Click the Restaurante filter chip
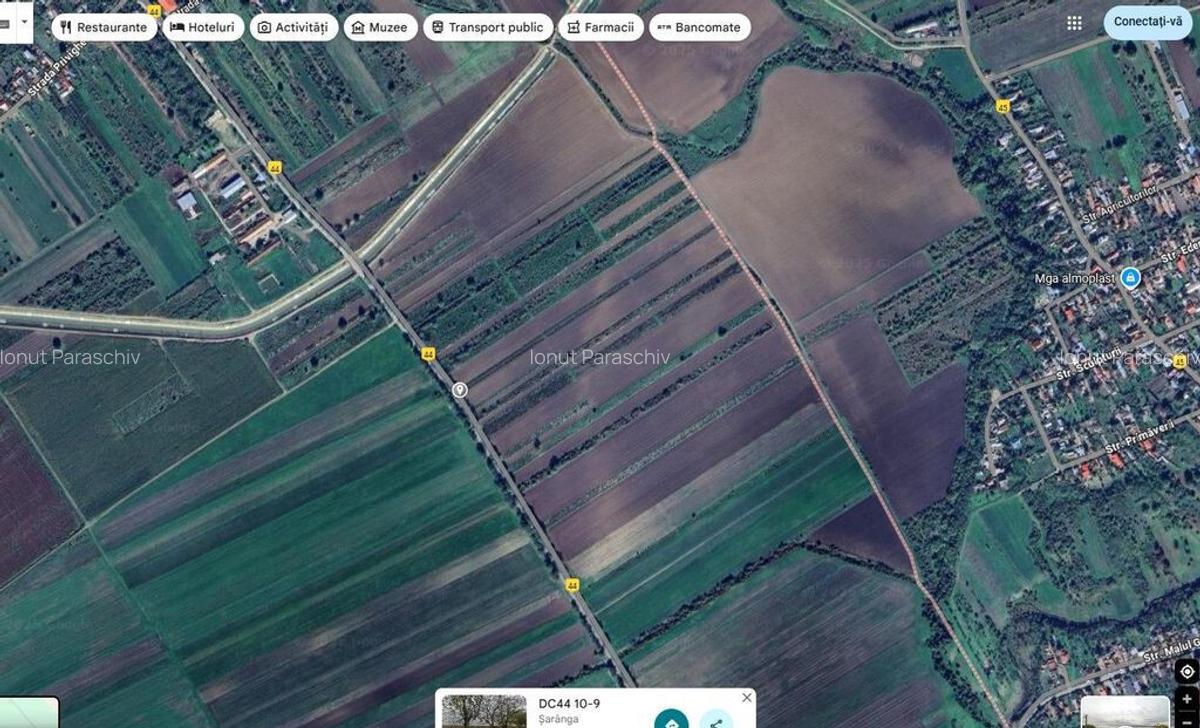The width and height of the screenshot is (1200, 728). pyautogui.click(x=104, y=27)
